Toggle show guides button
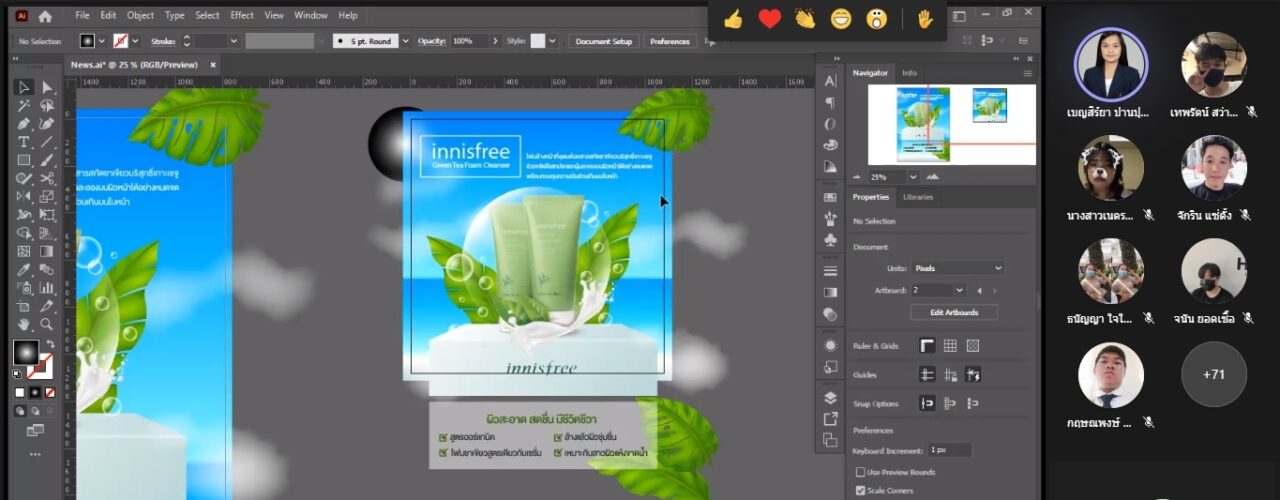 [927, 375]
